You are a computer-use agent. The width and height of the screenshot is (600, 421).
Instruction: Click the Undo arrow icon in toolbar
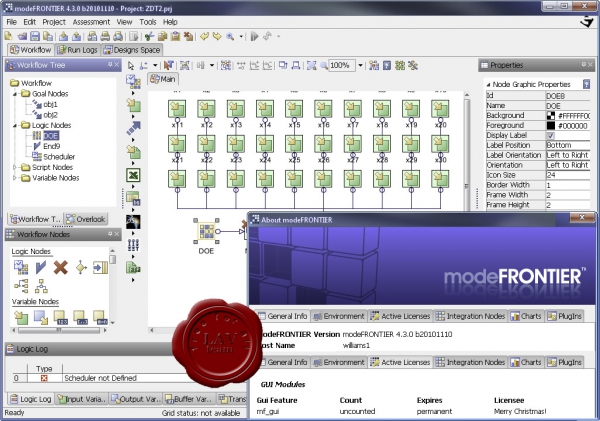coord(204,36)
